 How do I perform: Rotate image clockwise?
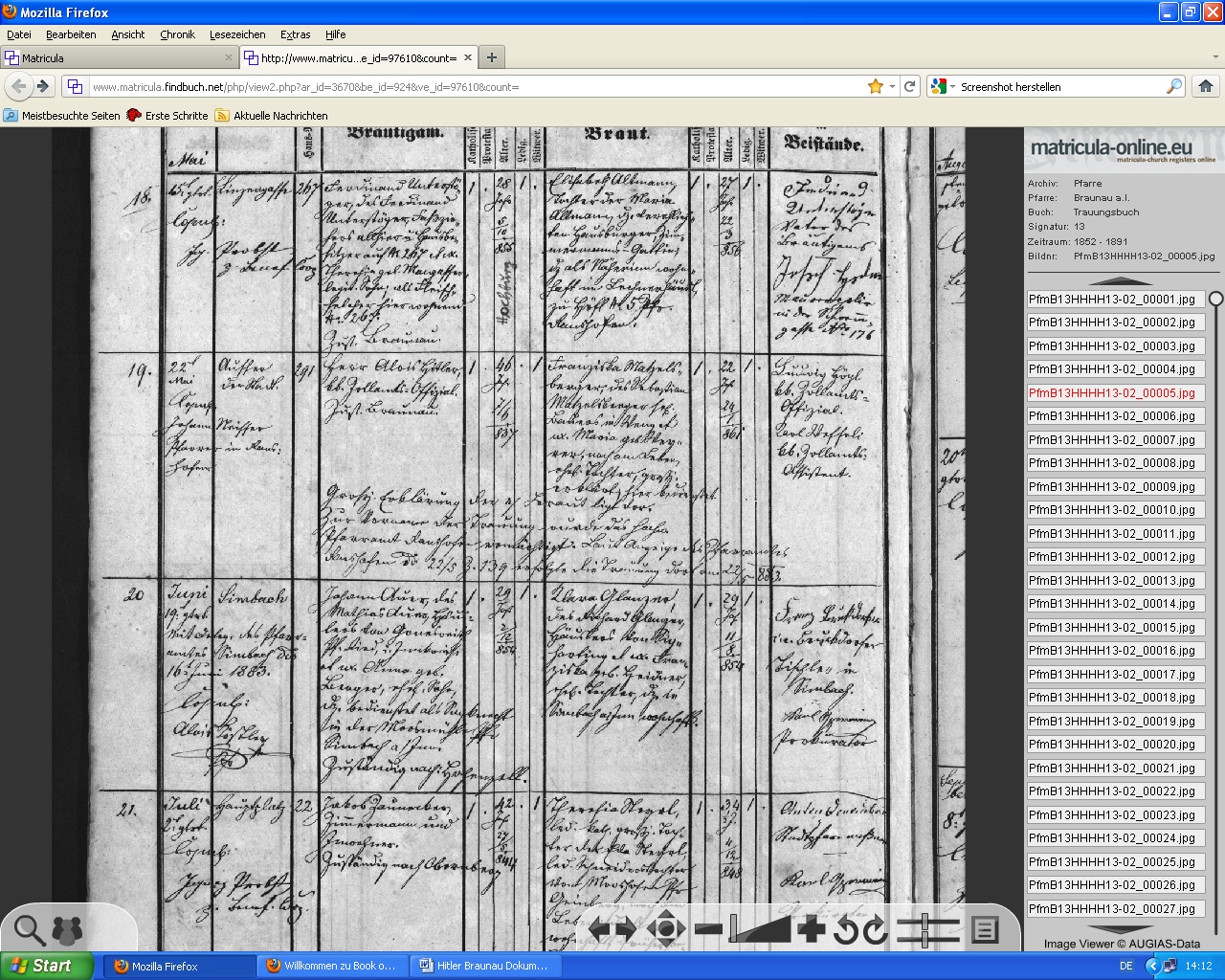876,929
